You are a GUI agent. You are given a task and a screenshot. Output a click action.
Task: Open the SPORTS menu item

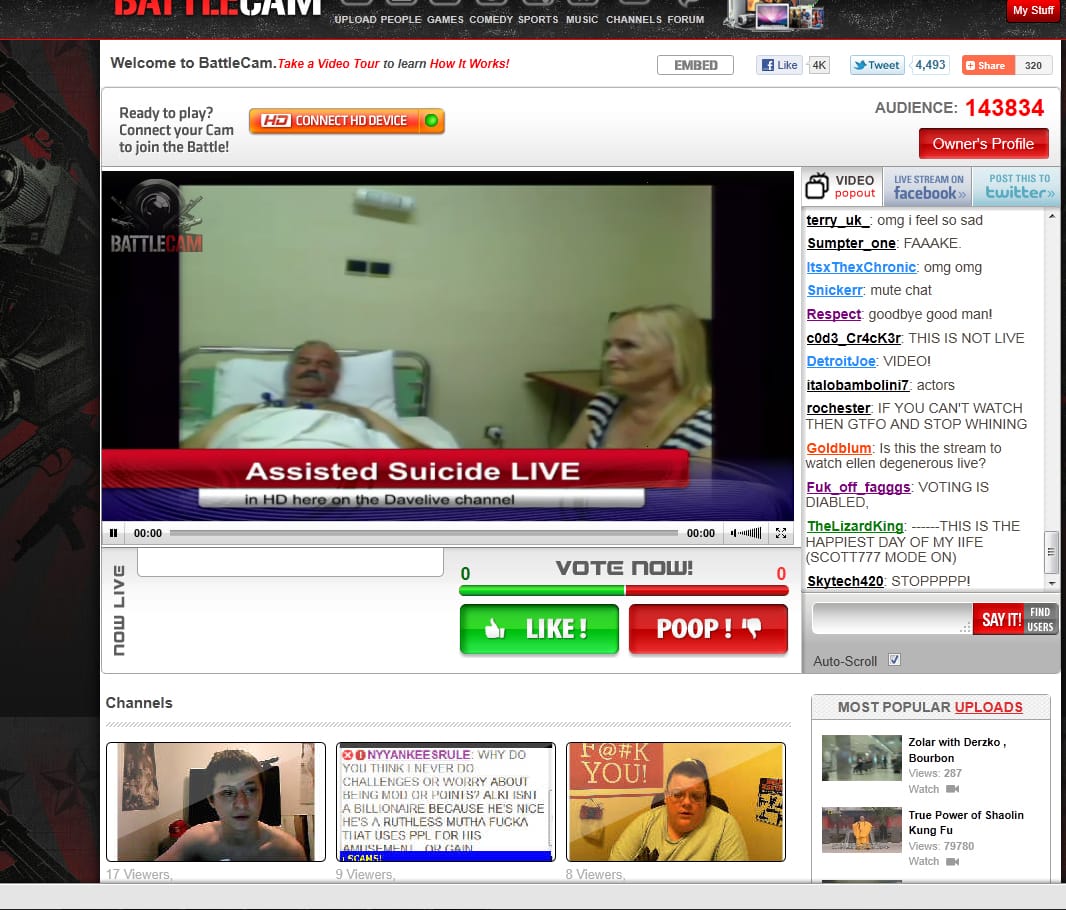click(x=538, y=20)
